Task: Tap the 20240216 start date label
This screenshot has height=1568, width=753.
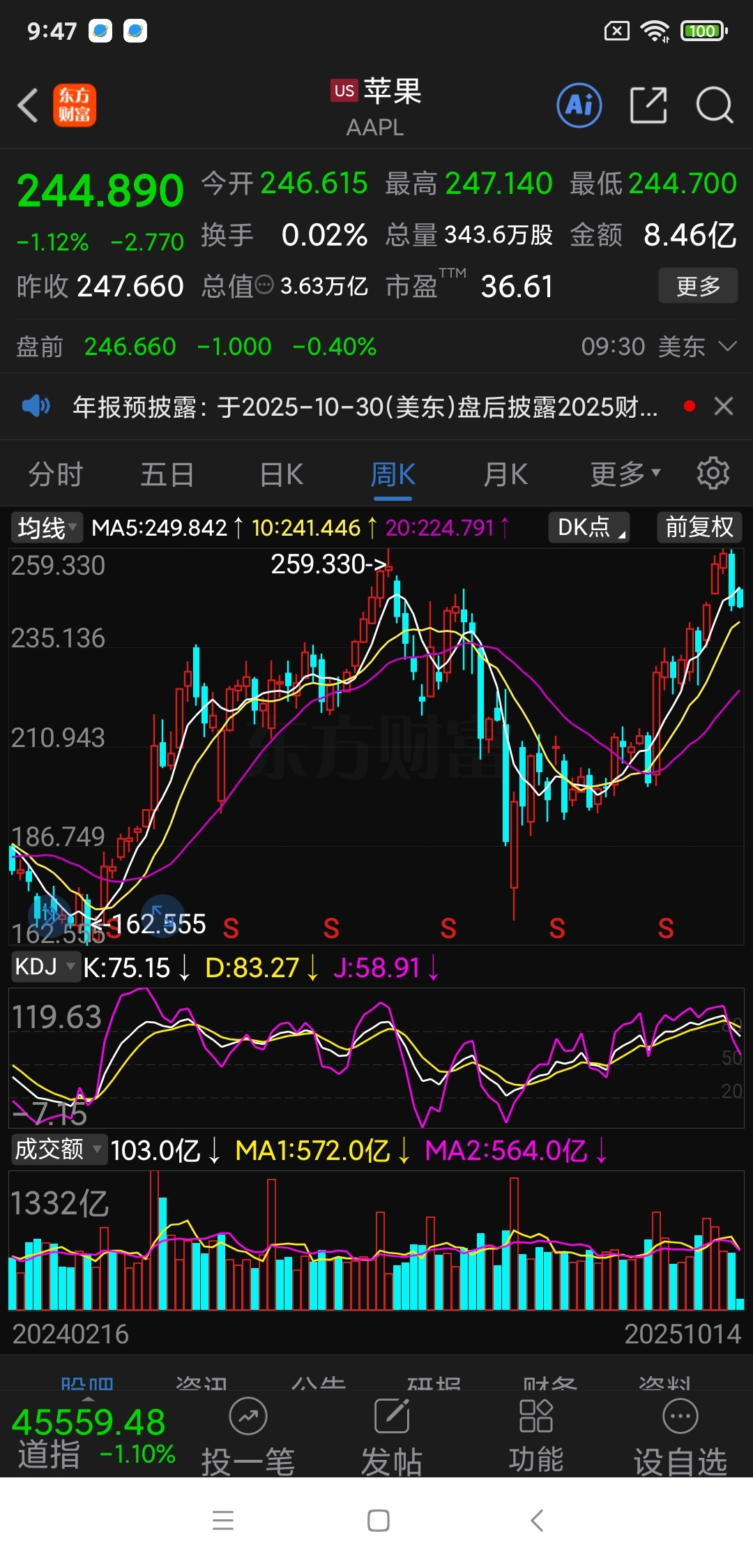Action: tap(70, 1334)
